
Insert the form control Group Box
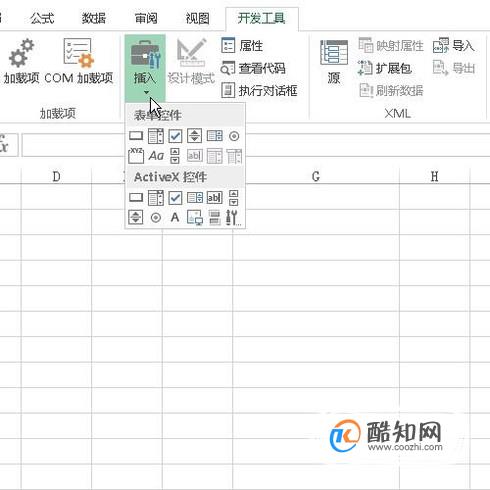[136, 155]
